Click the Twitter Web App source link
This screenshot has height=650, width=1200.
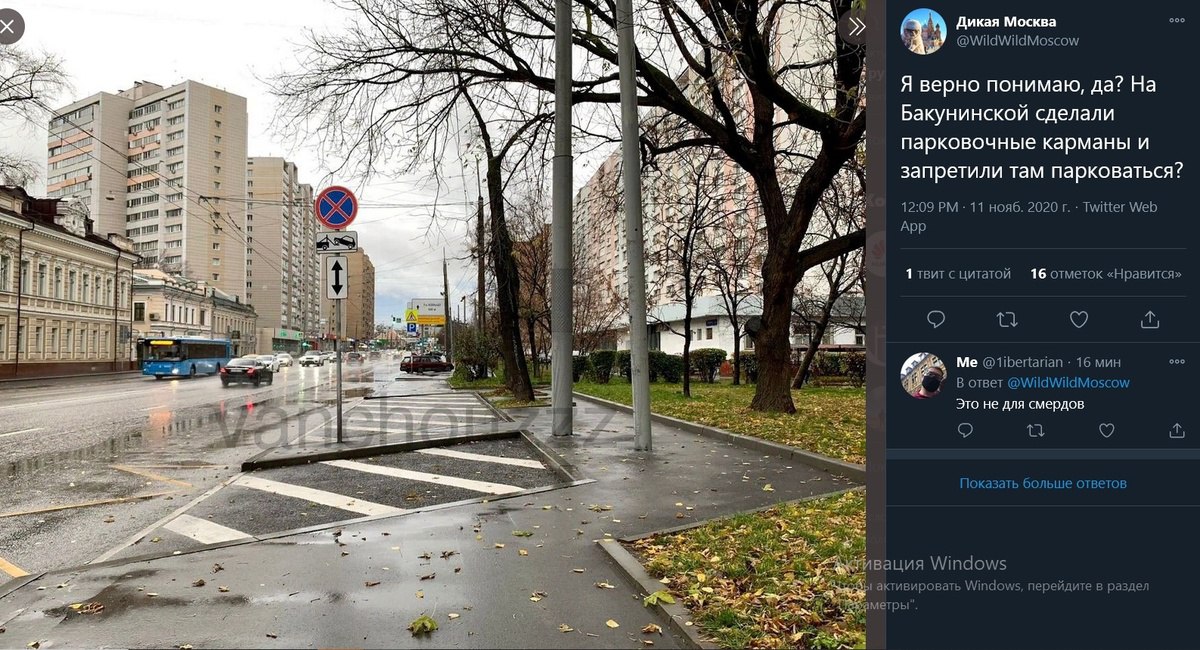tap(1029, 216)
